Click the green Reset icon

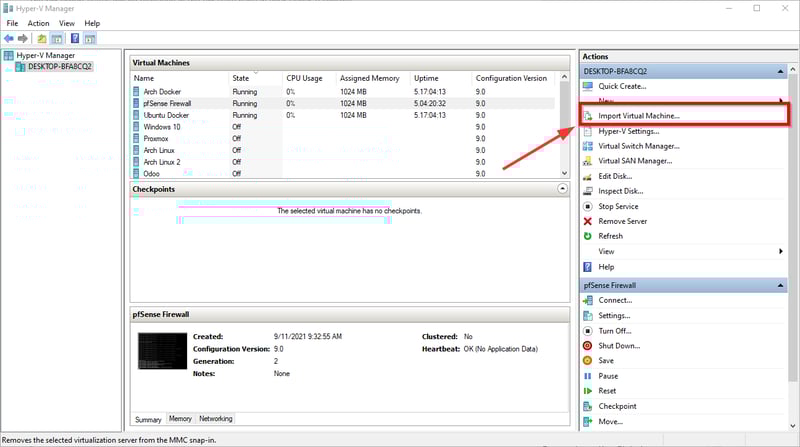pyautogui.click(x=588, y=391)
